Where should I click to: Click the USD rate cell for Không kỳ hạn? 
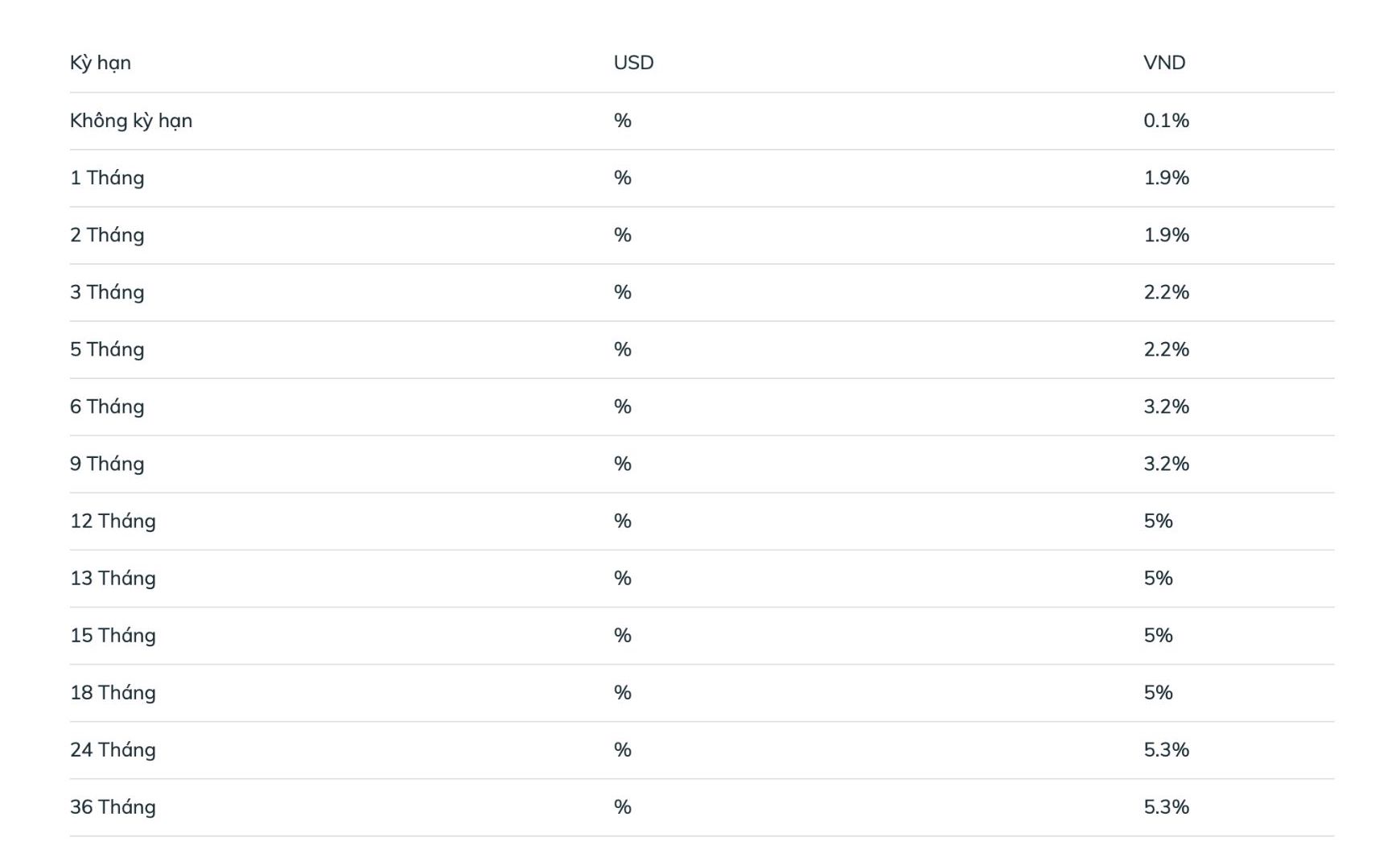coord(622,121)
